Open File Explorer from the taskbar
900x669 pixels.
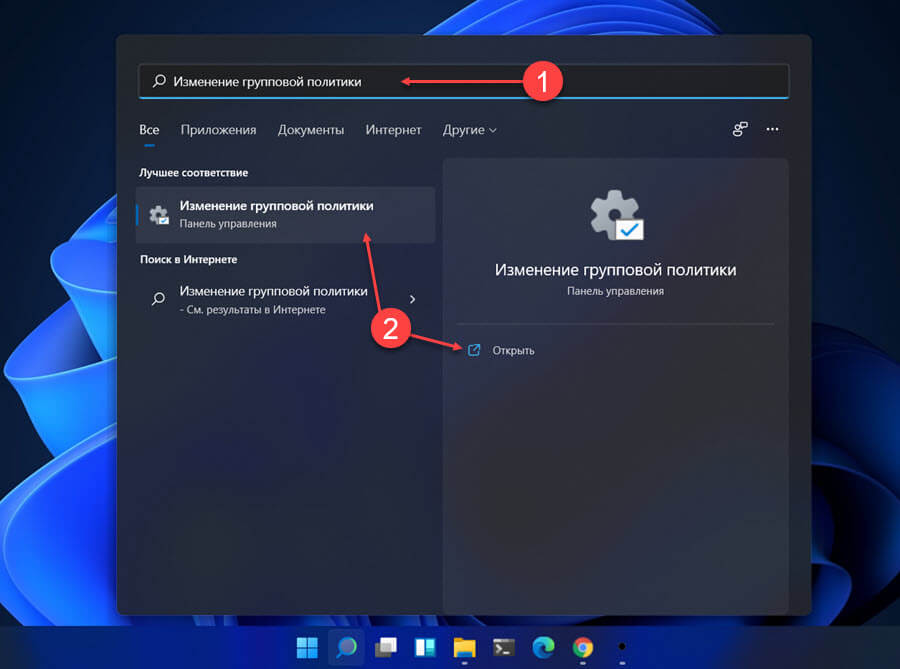(464, 648)
